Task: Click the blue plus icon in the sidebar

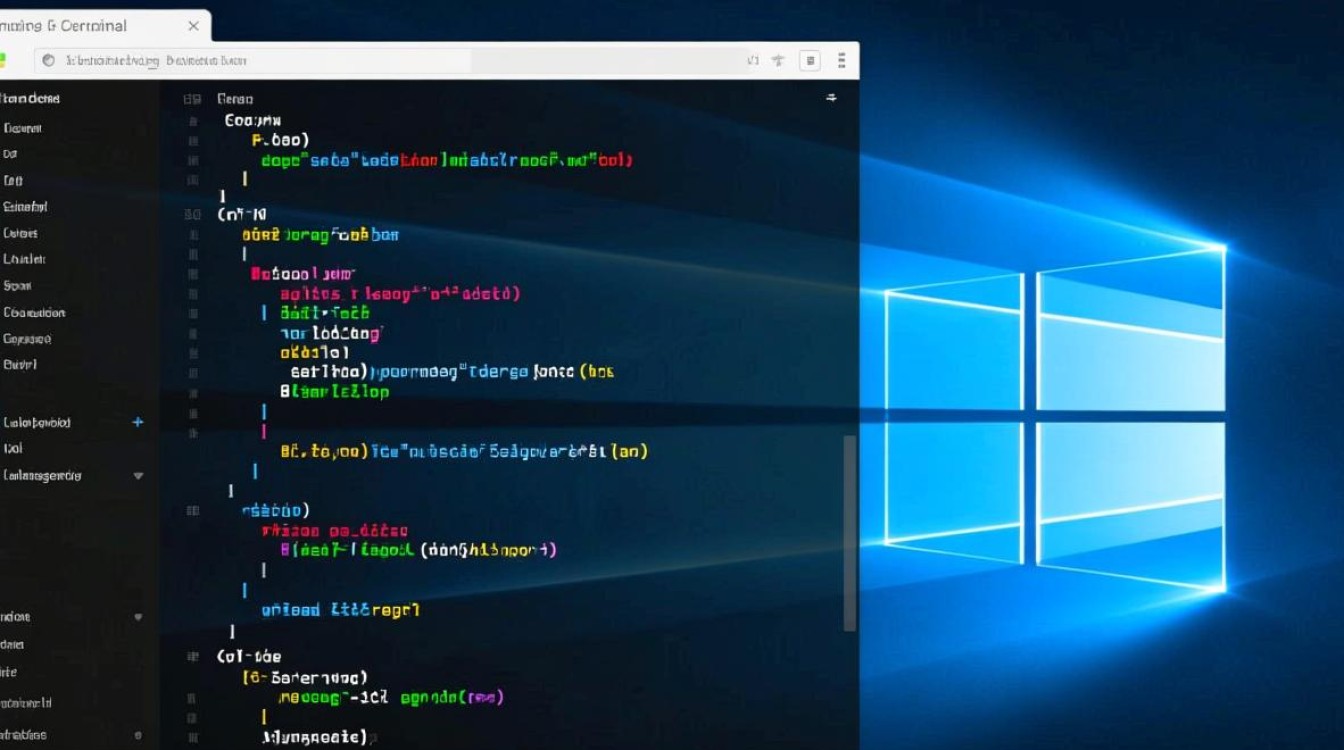Action: [138, 422]
